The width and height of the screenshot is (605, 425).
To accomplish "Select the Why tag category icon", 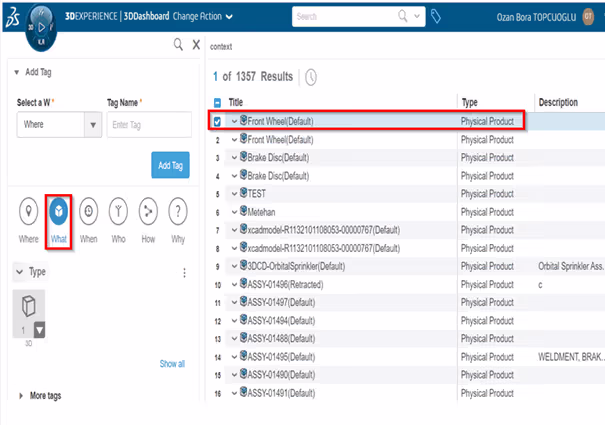I will coord(178,211).
